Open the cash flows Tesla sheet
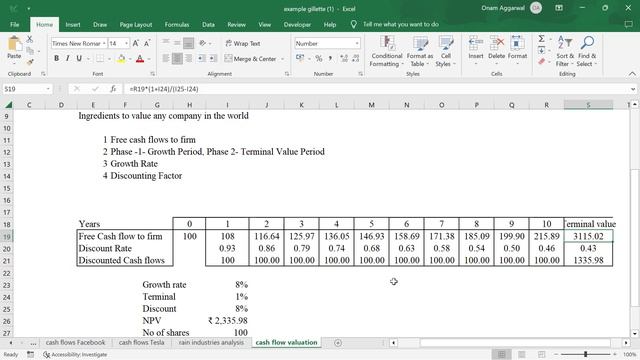Screen dimensions: 640x360 [x=141, y=342]
